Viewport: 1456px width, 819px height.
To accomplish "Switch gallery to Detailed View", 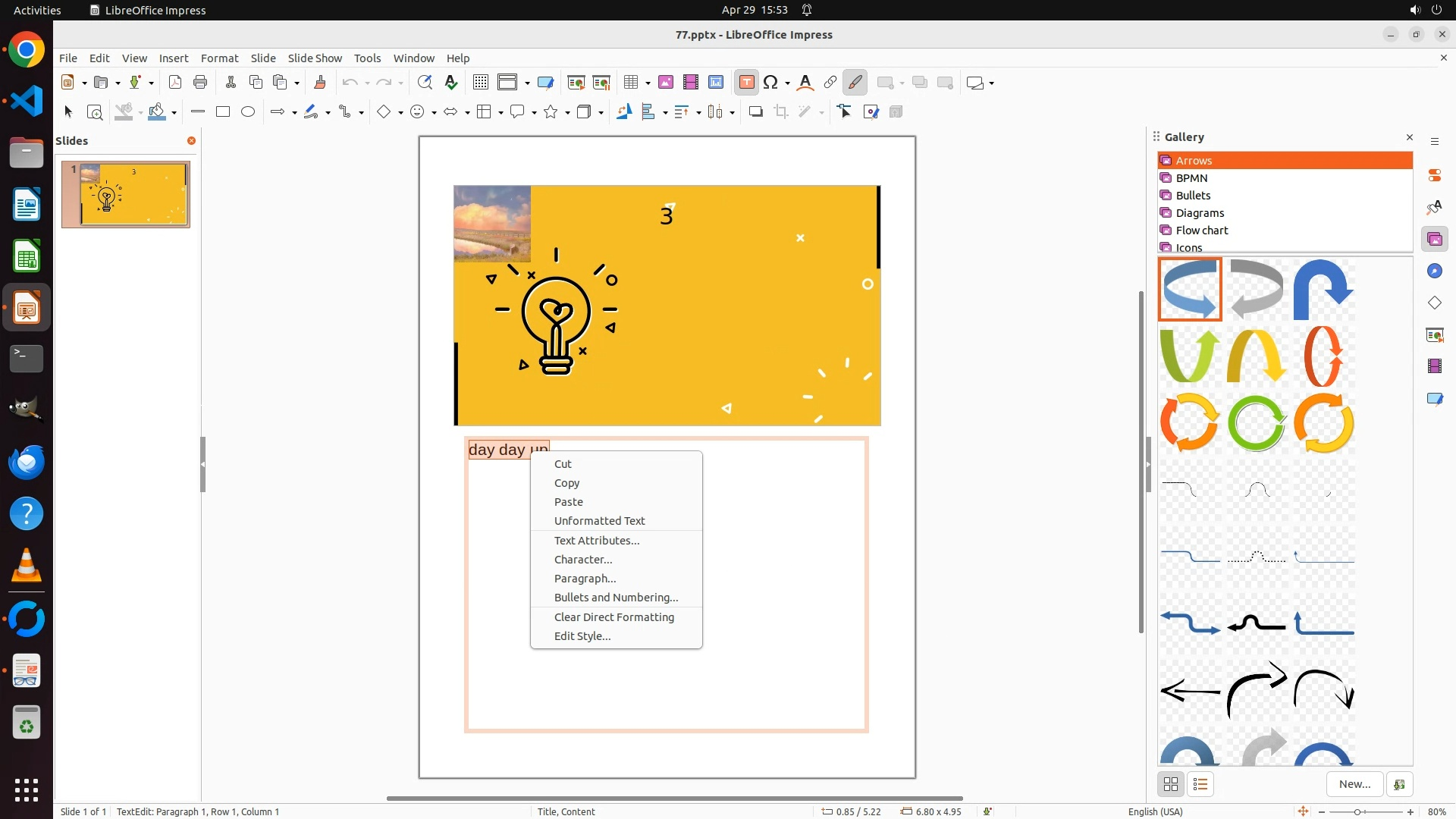I will (1200, 784).
